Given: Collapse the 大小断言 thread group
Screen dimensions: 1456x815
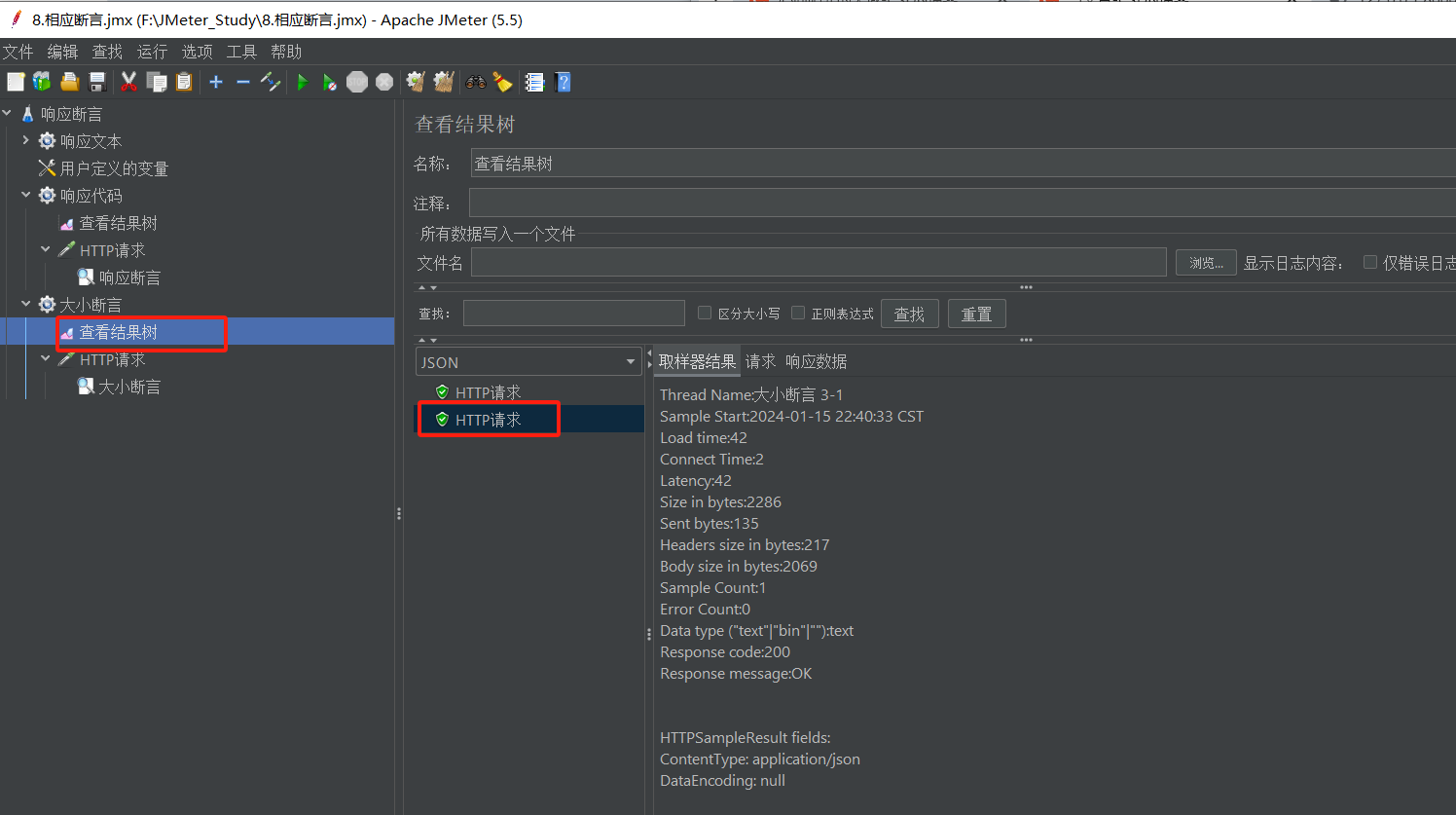Looking at the screenshot, I should click(26, 304).
